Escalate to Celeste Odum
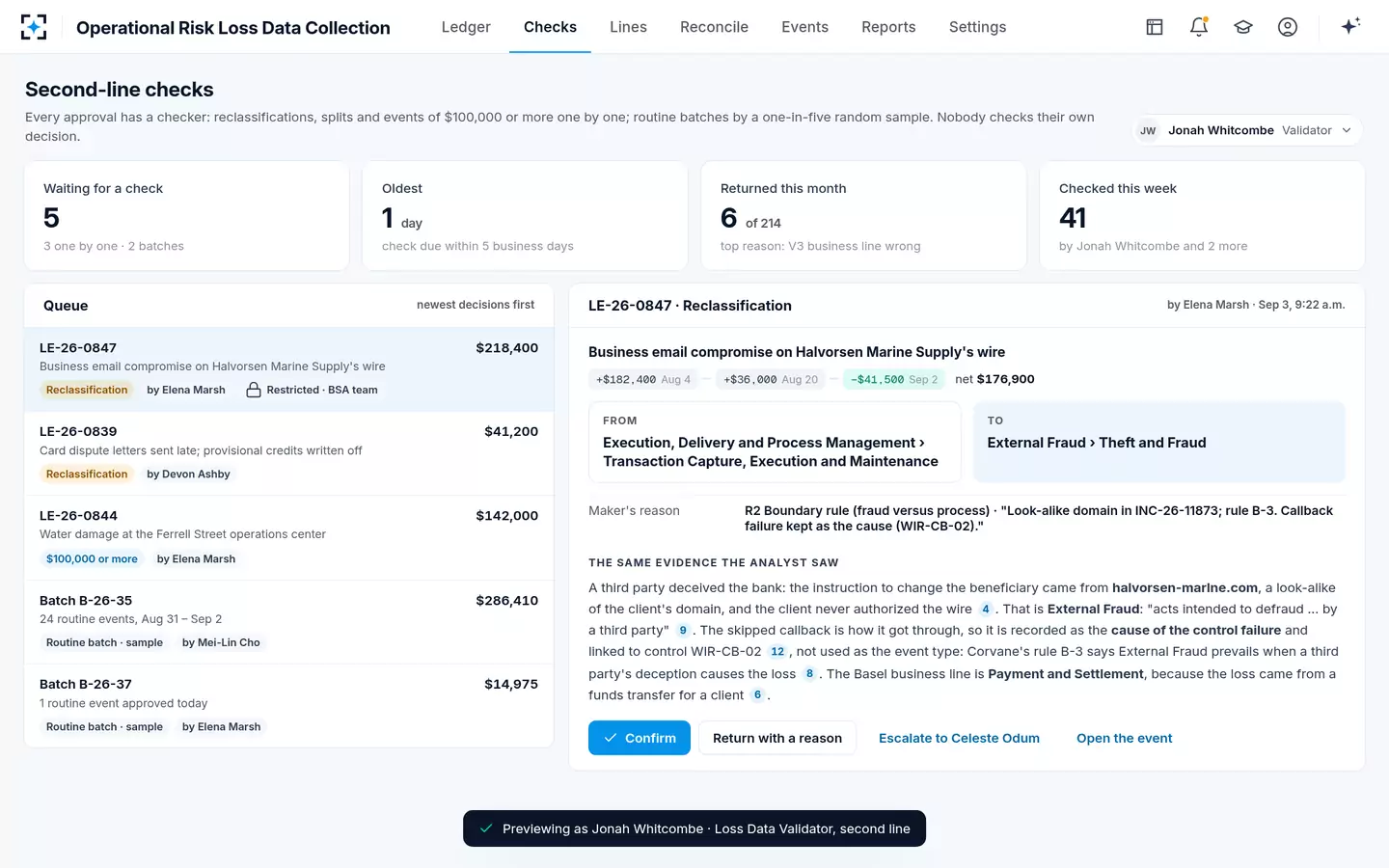The height and width of the screenshot is (868, 1389). coord(959,738)
